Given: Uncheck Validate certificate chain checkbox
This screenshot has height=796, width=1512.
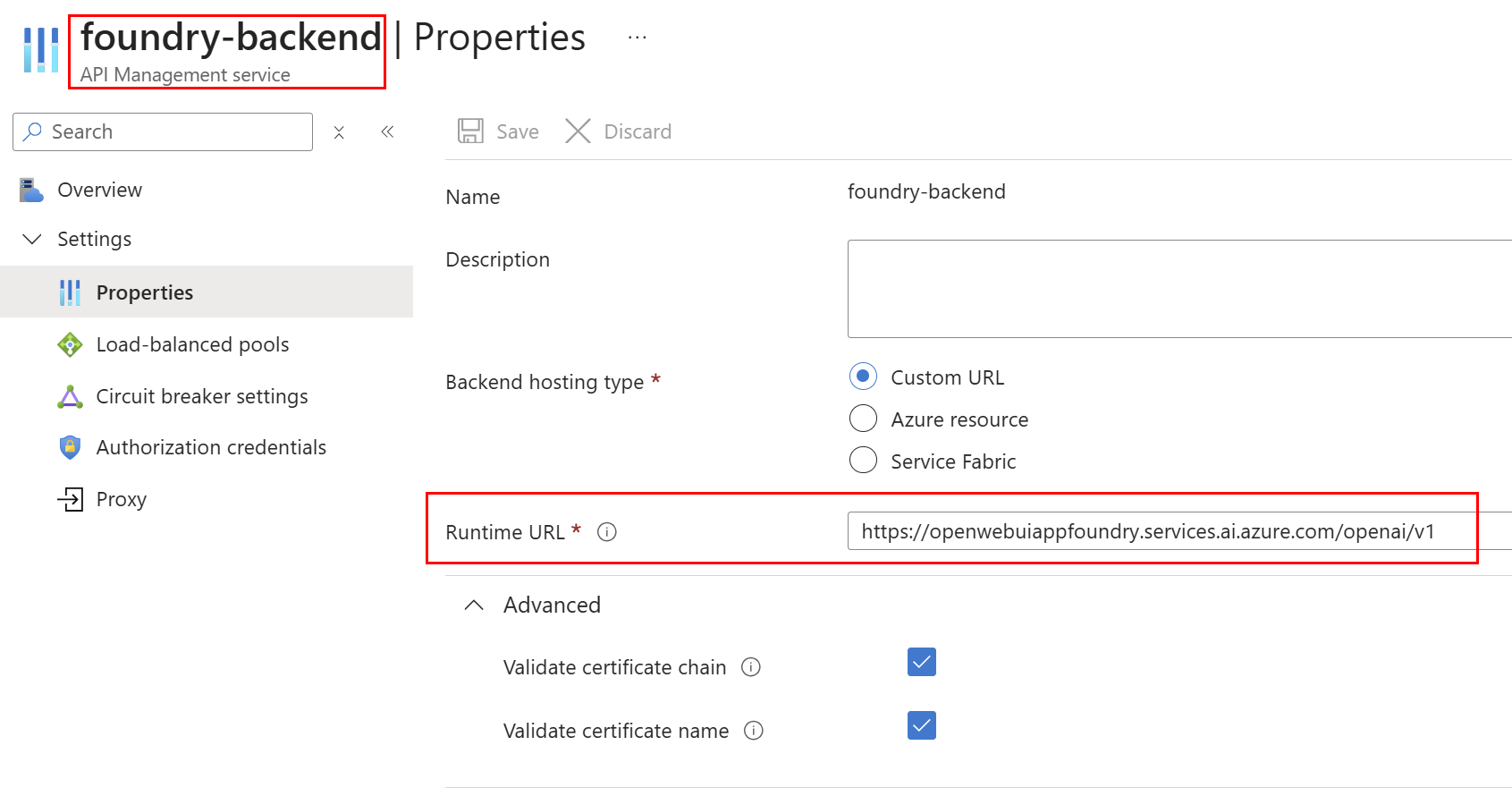Looking at the screenshot, I should (921, 662).
